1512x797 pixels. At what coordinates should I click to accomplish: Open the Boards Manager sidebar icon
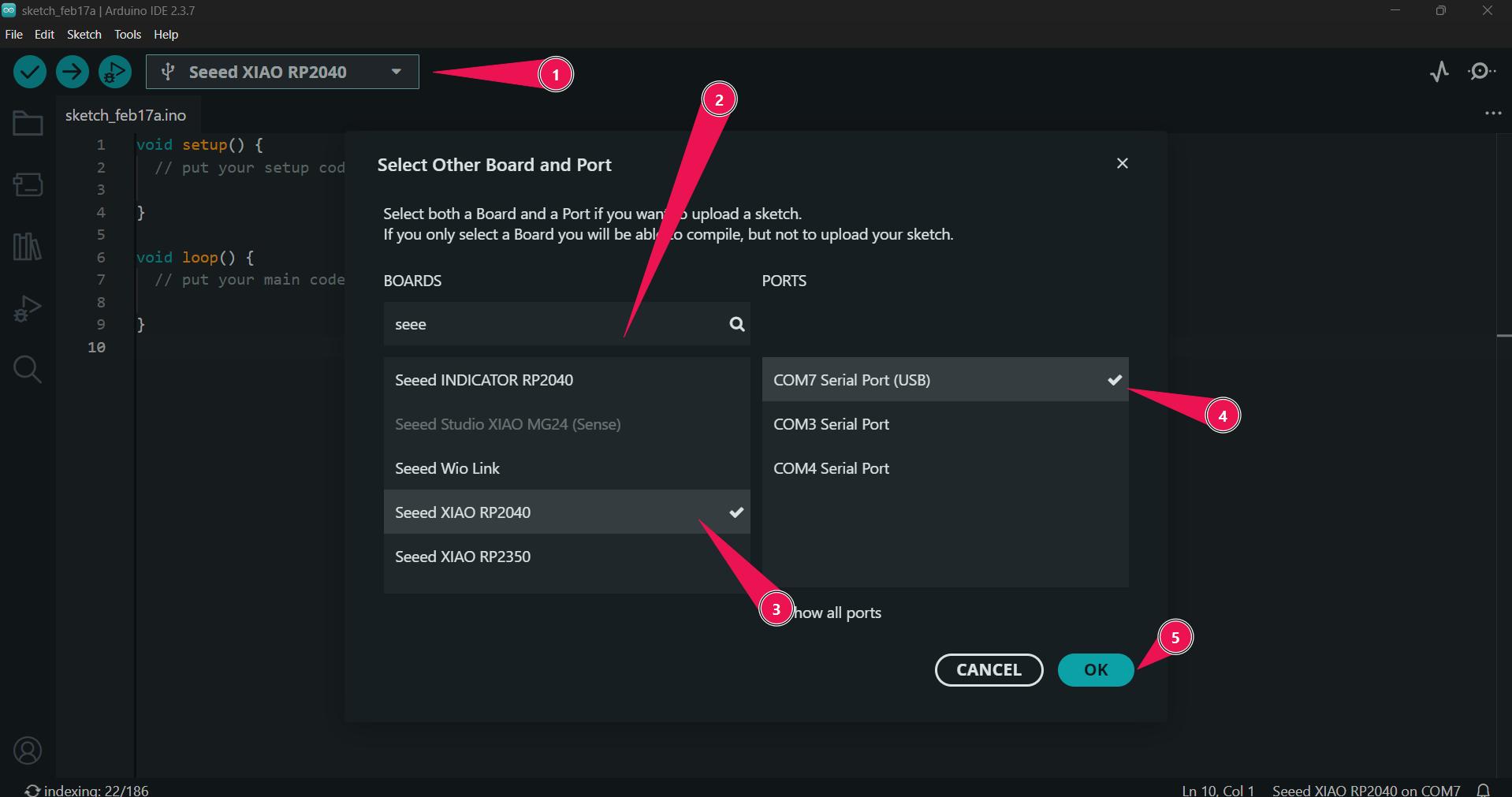click(28, 185)
